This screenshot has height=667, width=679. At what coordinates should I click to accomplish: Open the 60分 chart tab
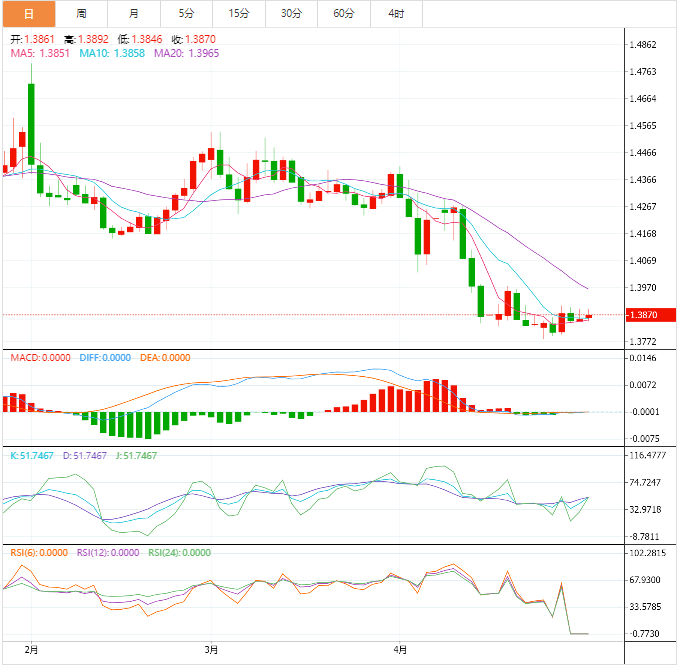click(343, 14)
